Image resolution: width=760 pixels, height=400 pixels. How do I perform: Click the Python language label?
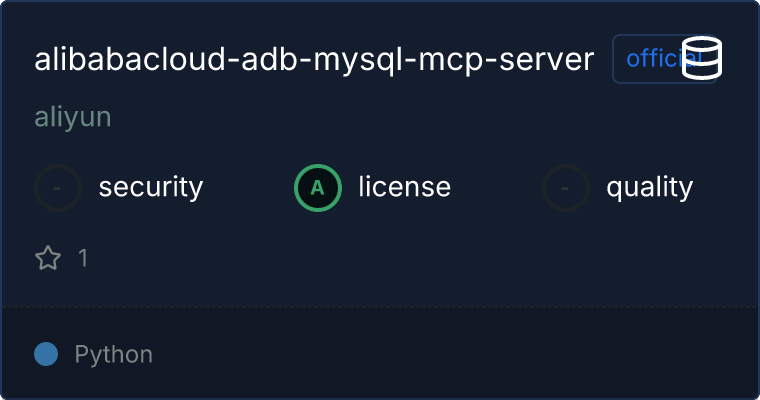114,354
